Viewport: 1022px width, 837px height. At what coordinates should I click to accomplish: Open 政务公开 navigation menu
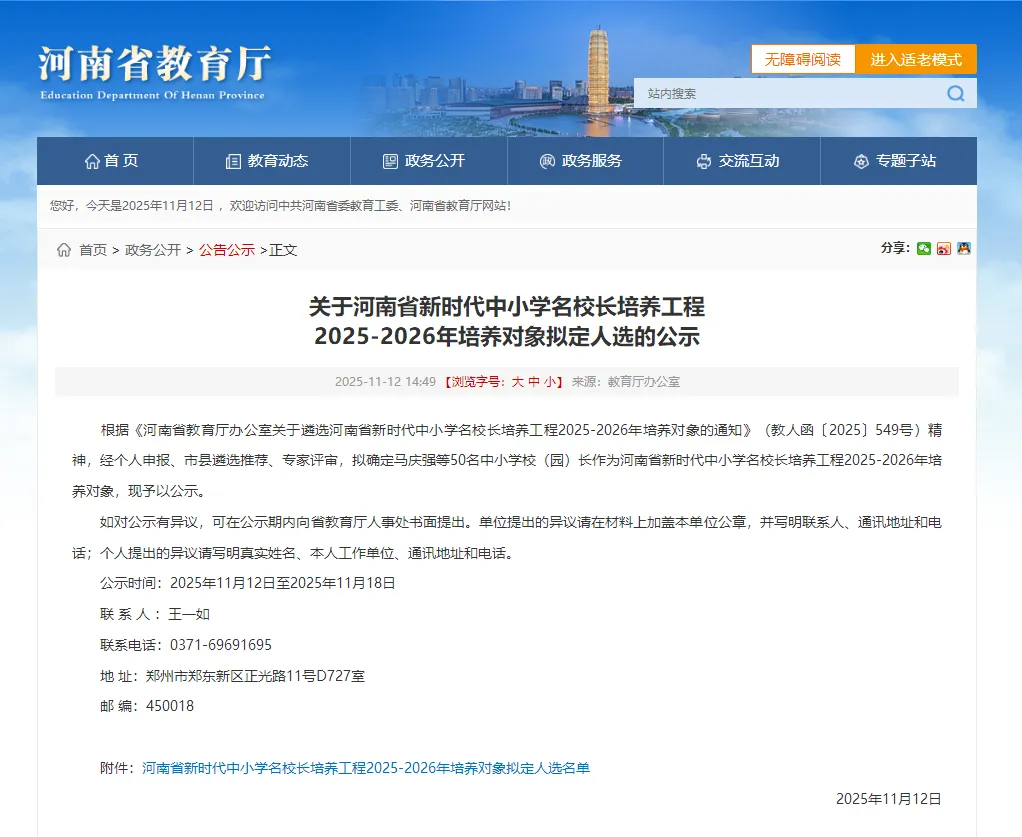coord(425,161)
